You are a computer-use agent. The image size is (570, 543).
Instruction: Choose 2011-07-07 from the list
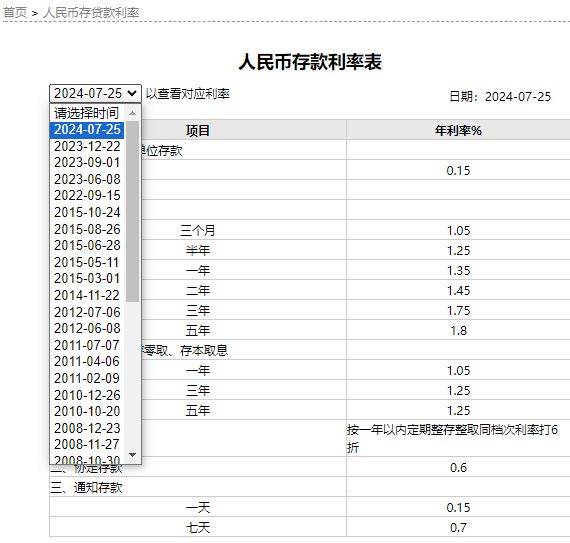click(x=87, y=345)
